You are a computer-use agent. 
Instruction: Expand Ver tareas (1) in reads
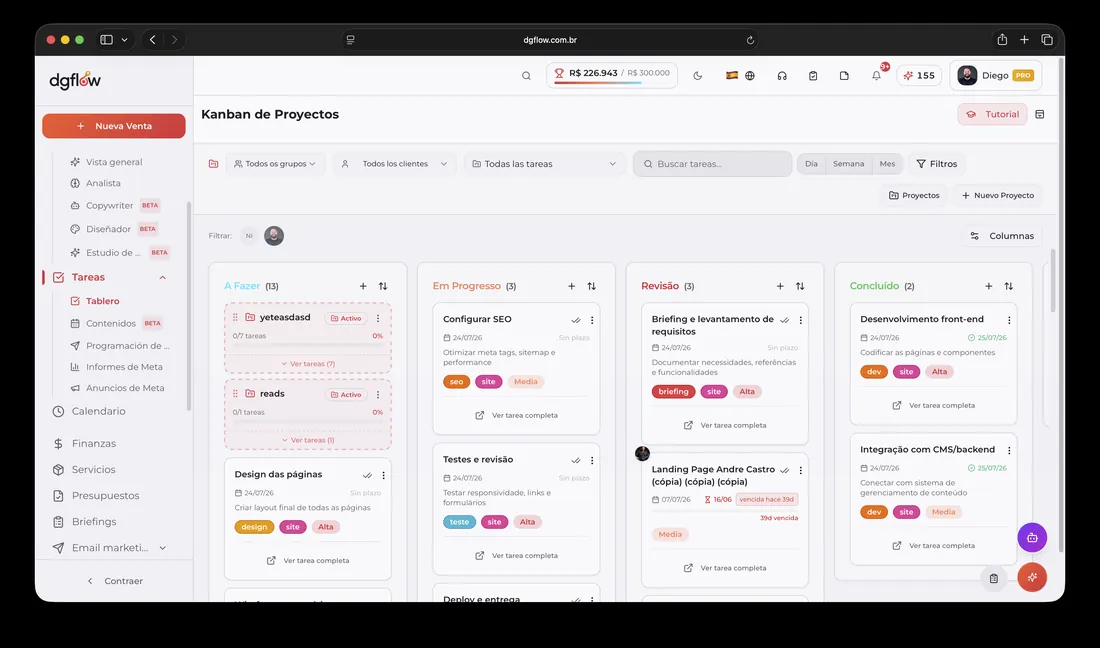point(308,440)
